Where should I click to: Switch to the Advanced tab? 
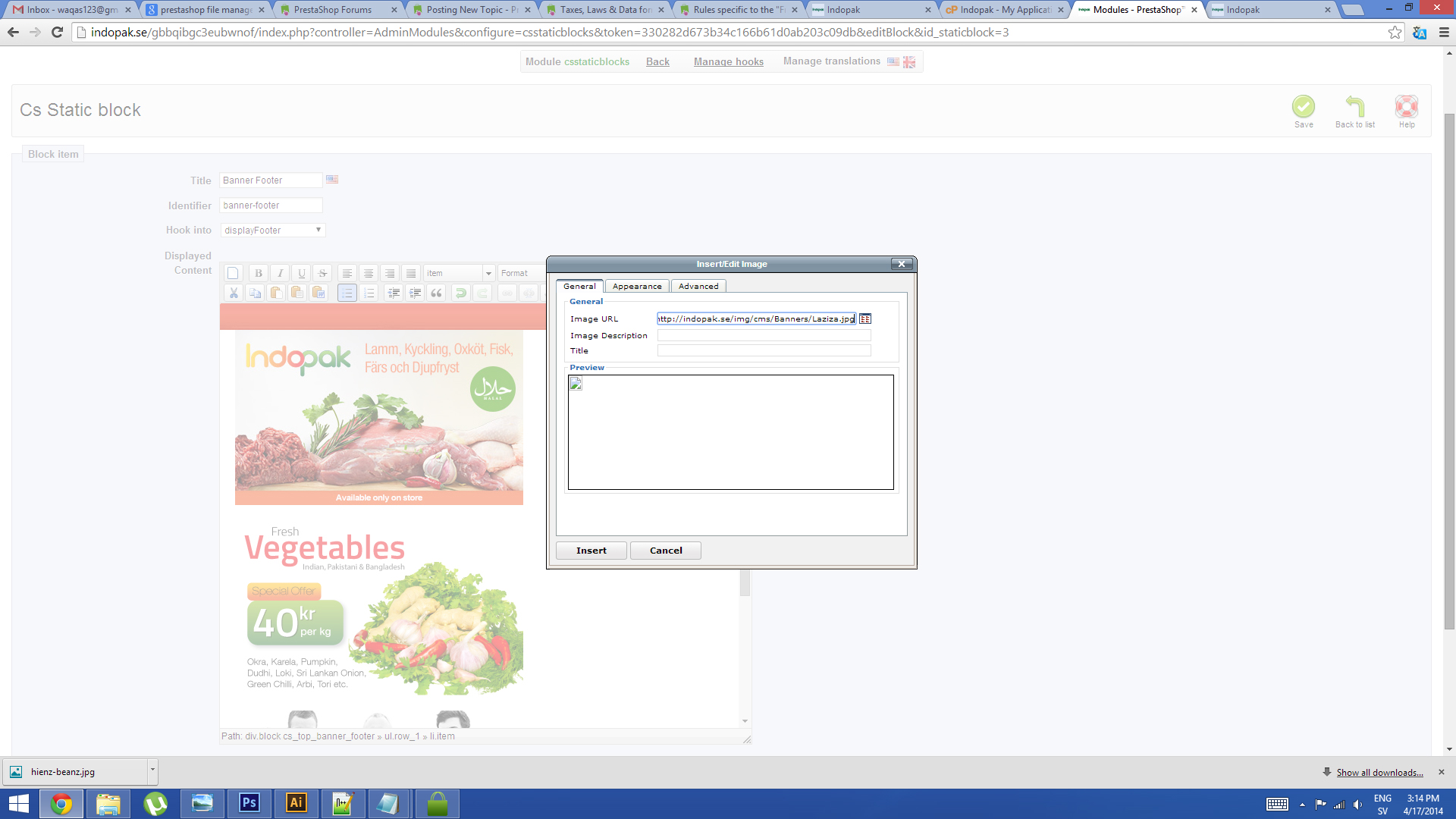pos(698,287)
